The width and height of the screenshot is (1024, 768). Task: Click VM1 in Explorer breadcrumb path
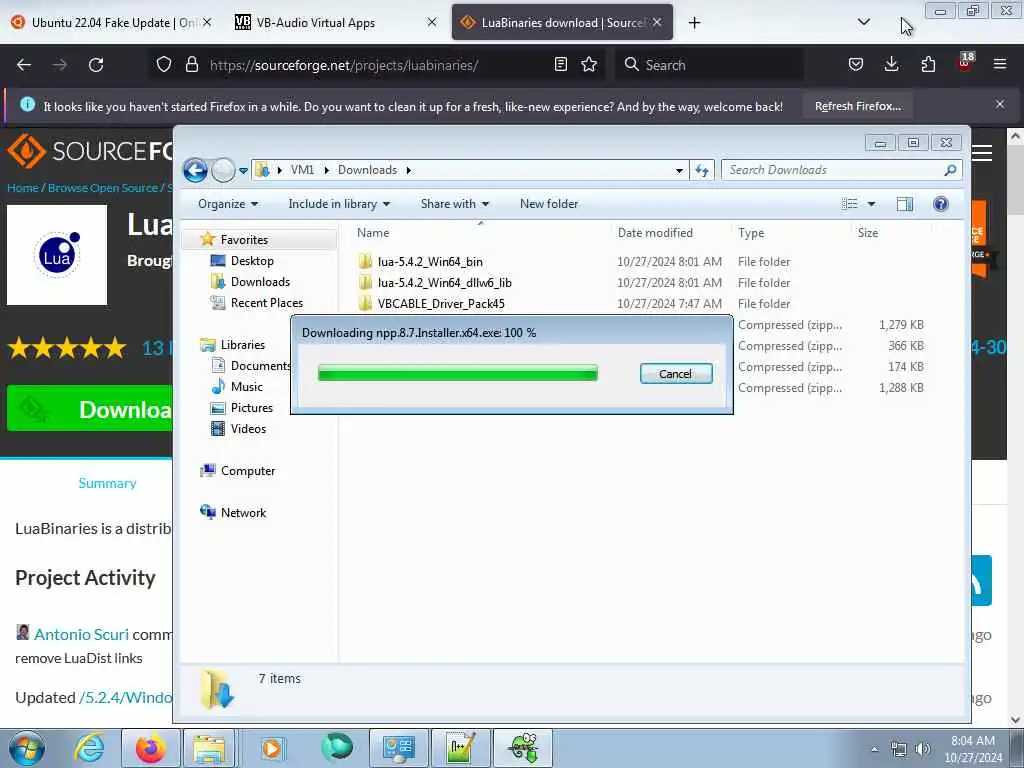coord(302,170)
